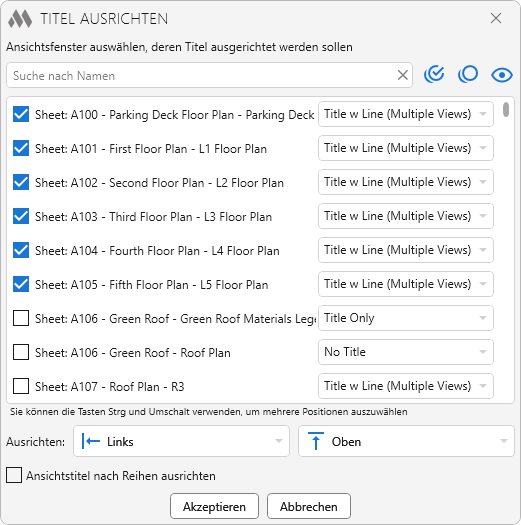Screen dimensions: 521x525
Task: Open title type dropdown for Sheet A101
Action: click(406, 148)
